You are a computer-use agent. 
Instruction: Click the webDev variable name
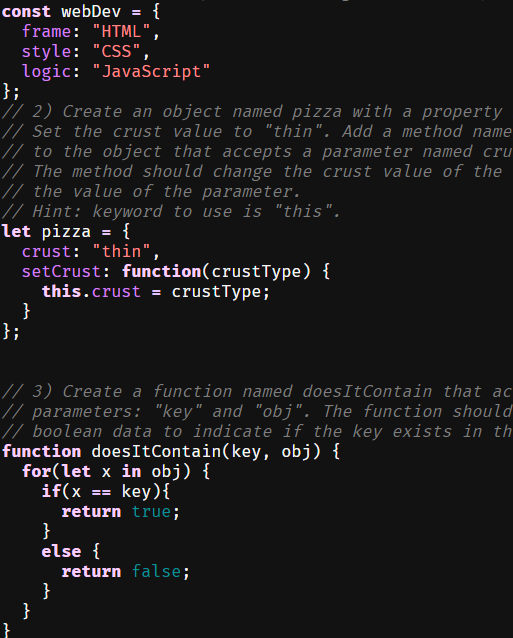(x=91, y=11)
